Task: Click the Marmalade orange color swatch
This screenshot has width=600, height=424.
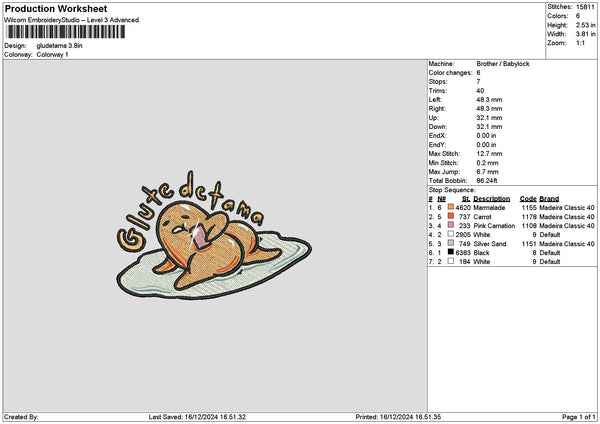Action: pyautogui.click(x=451, y=207)
